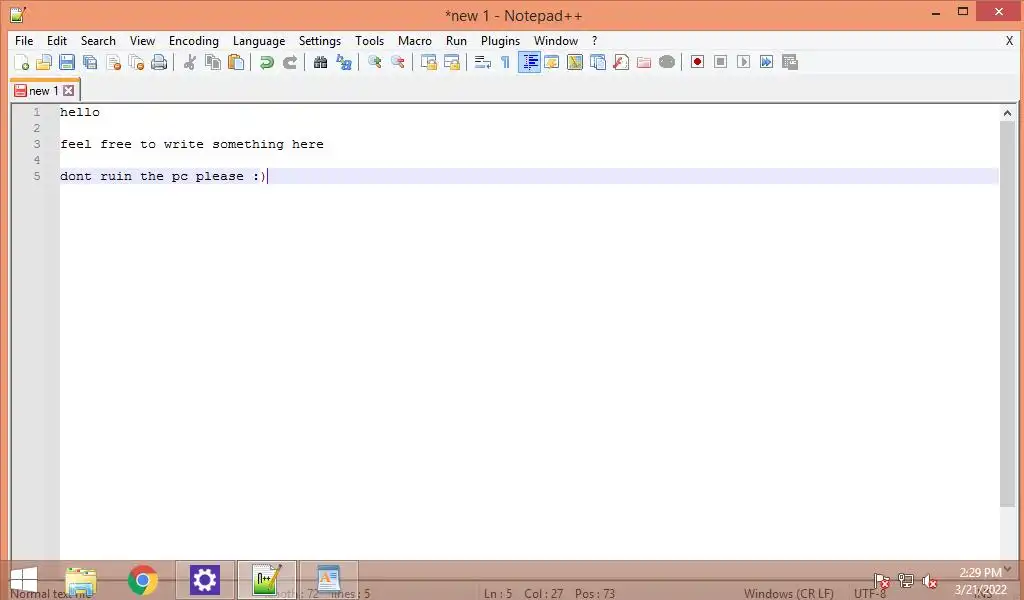This screenshot has height=600, width=1024.
Task: Click the Close All toolbar icon
Action: [136, 62]
